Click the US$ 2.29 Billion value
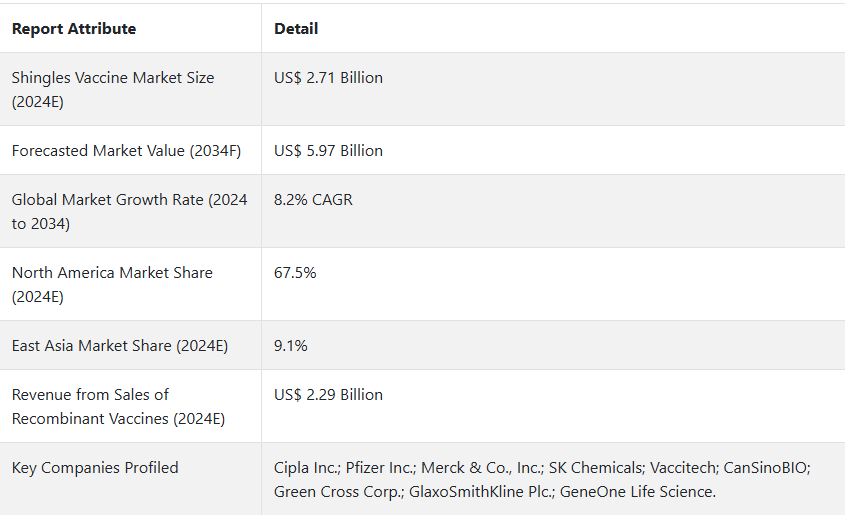845x515 pixels. coord(328,395)
